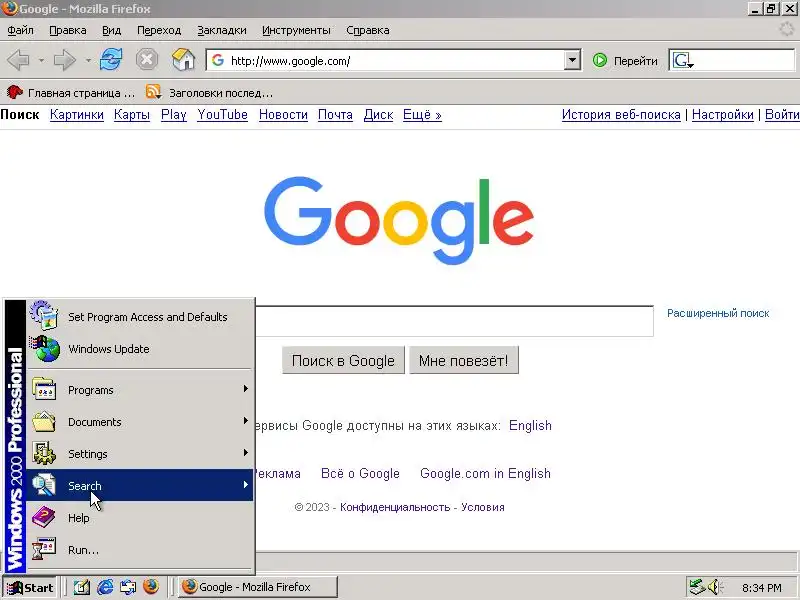The width and height of the screenshot is (800, 600).
Task: Open the Почта link
Action: coord(335,115)
